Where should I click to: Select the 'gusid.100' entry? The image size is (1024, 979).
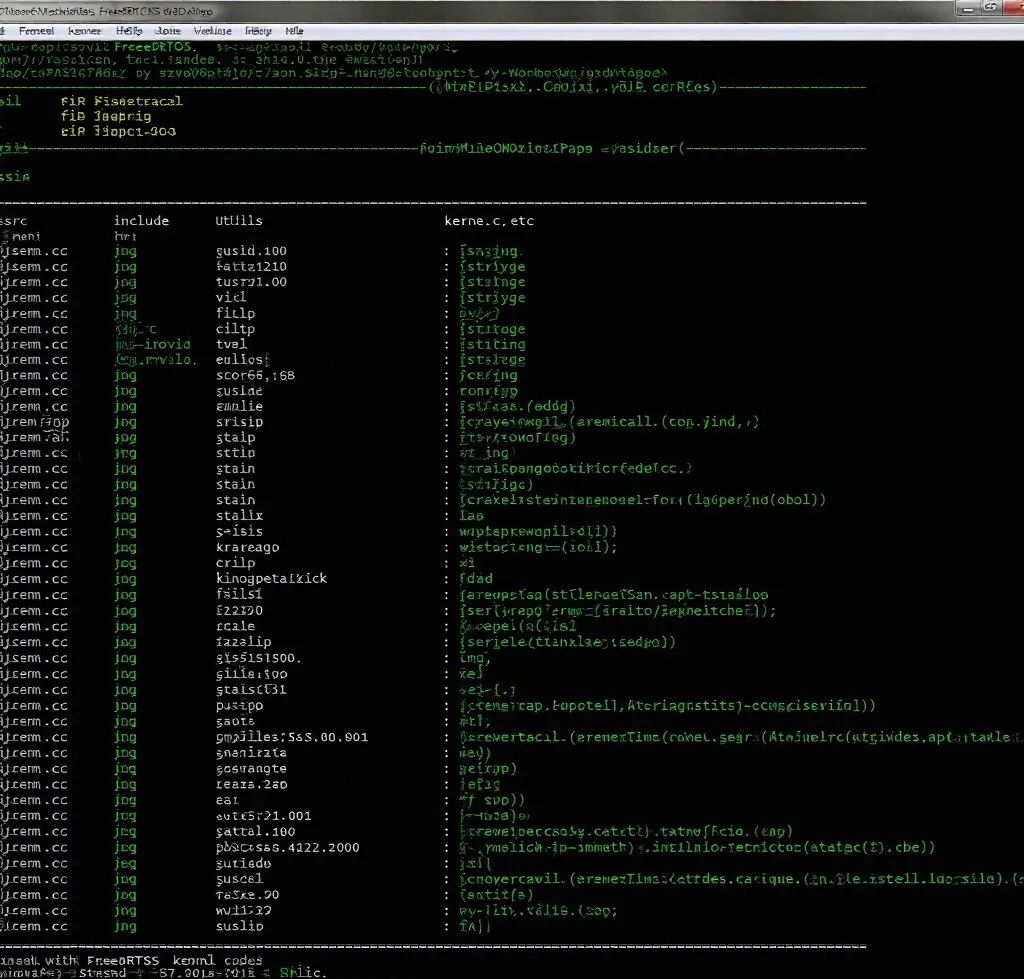251,251
